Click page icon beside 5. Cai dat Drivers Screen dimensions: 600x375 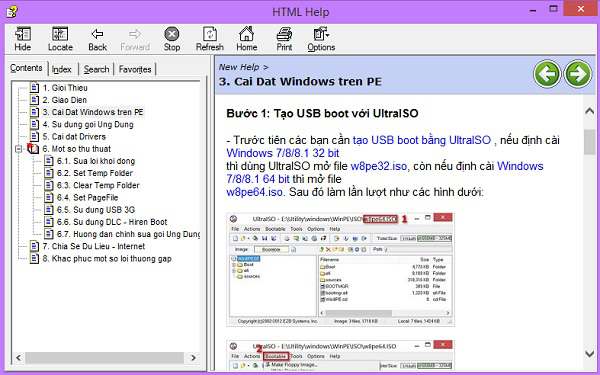(x=34, y=137)
